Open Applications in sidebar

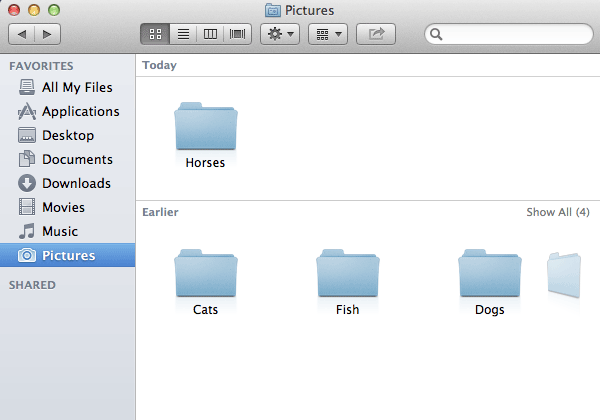tap(67, 111)
